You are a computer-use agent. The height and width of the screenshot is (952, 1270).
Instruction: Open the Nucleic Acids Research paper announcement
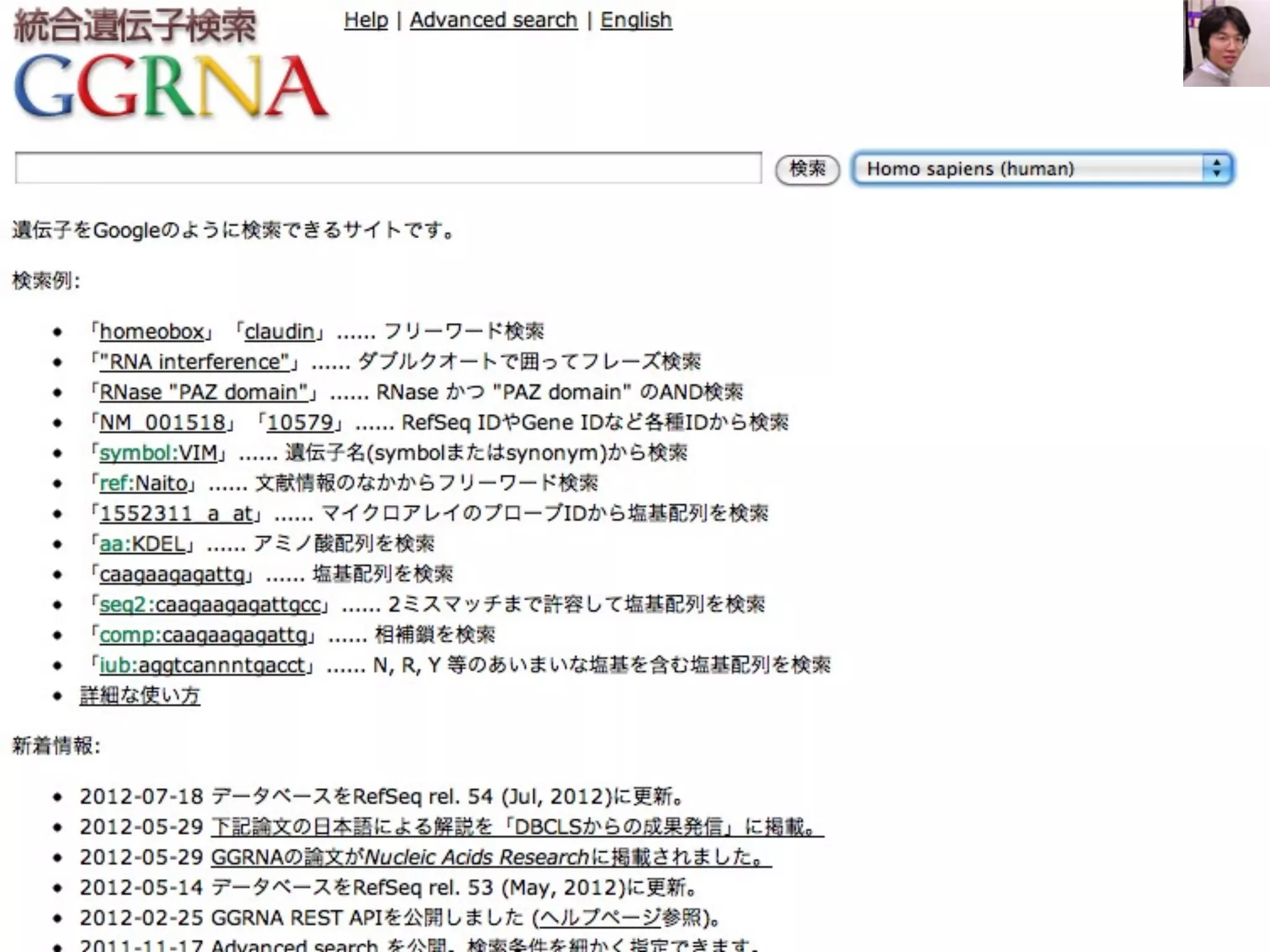point(490,857)
